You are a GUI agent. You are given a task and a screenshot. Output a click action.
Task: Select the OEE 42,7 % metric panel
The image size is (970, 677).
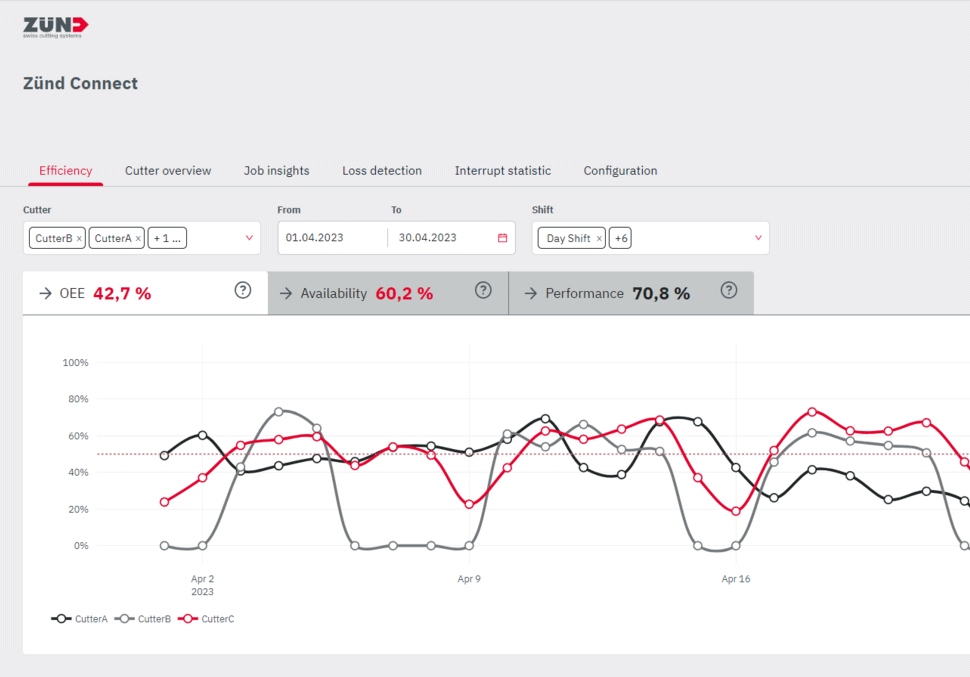(x=145, y=293)
